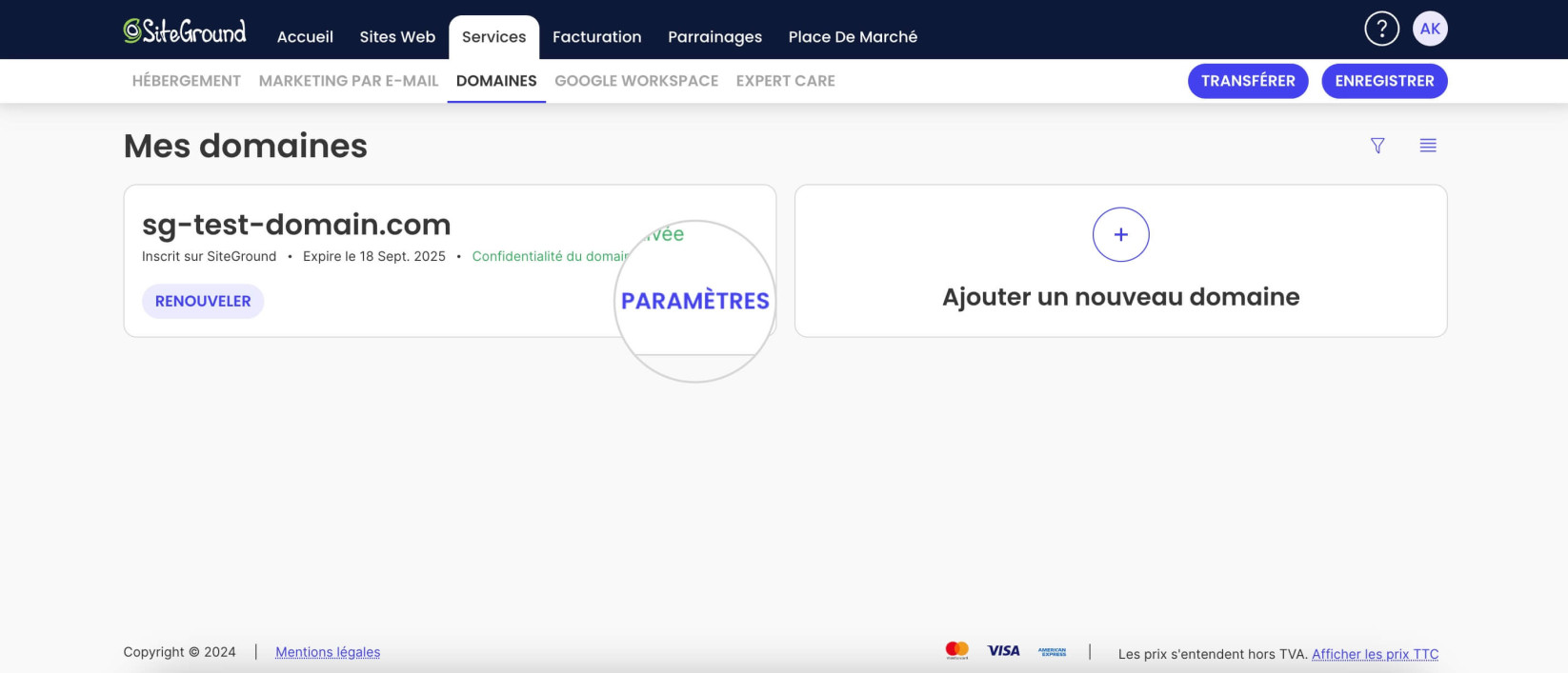Click the domain filter funnel icon
Screen dimensions: 1568x673
click(x=1377, y=146)
